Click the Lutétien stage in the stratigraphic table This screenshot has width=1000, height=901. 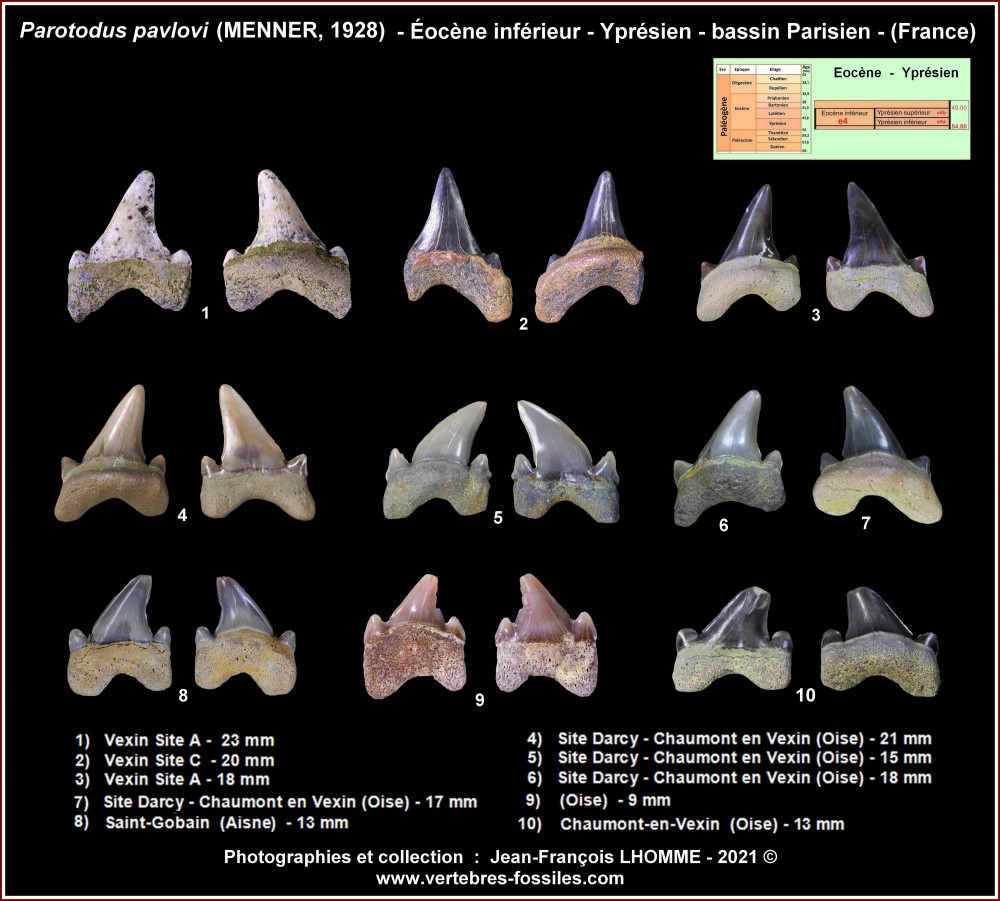776,114
